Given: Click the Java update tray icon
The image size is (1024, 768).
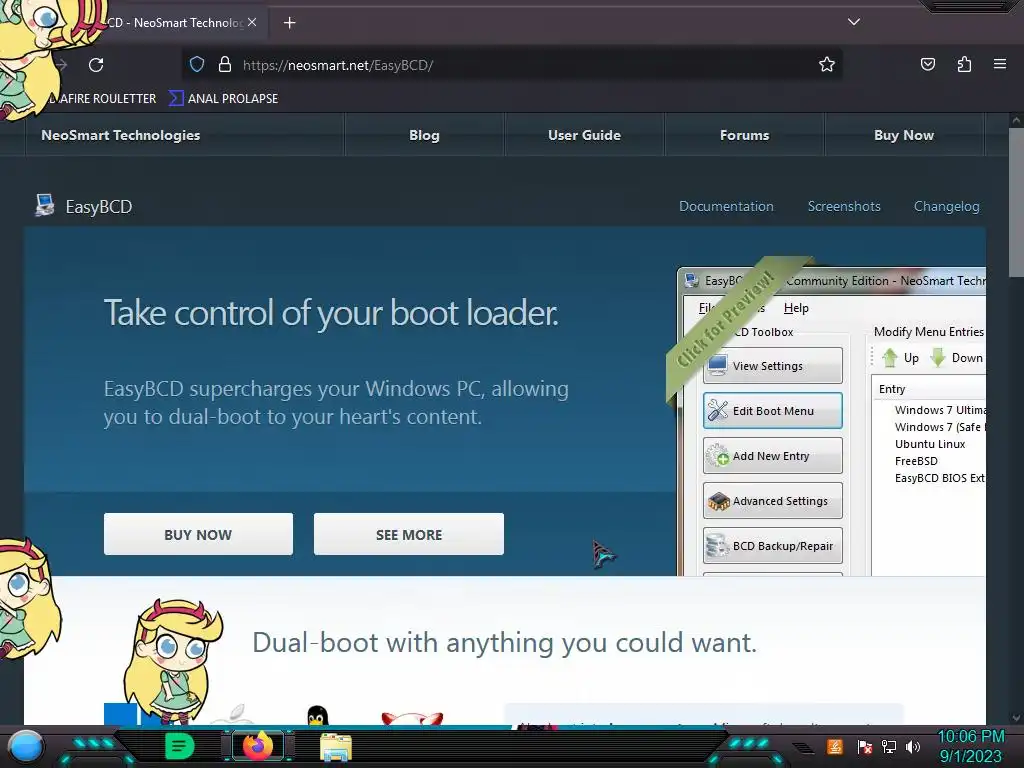Looking at the screenshot, I should 835,746.
